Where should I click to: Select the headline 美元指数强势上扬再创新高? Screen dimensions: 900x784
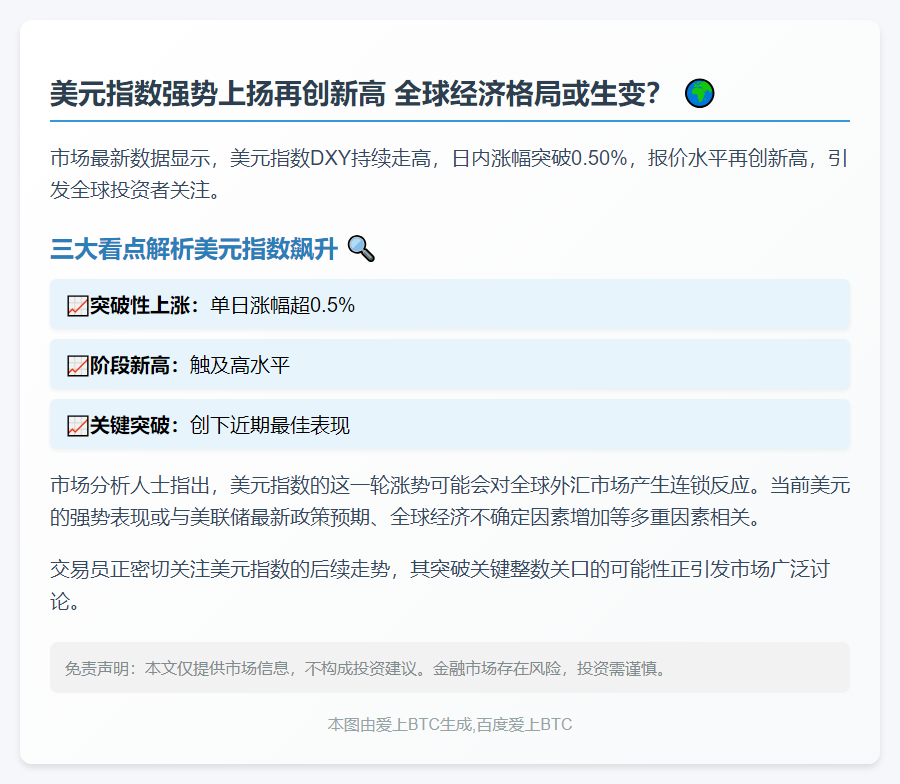[218, 94]
